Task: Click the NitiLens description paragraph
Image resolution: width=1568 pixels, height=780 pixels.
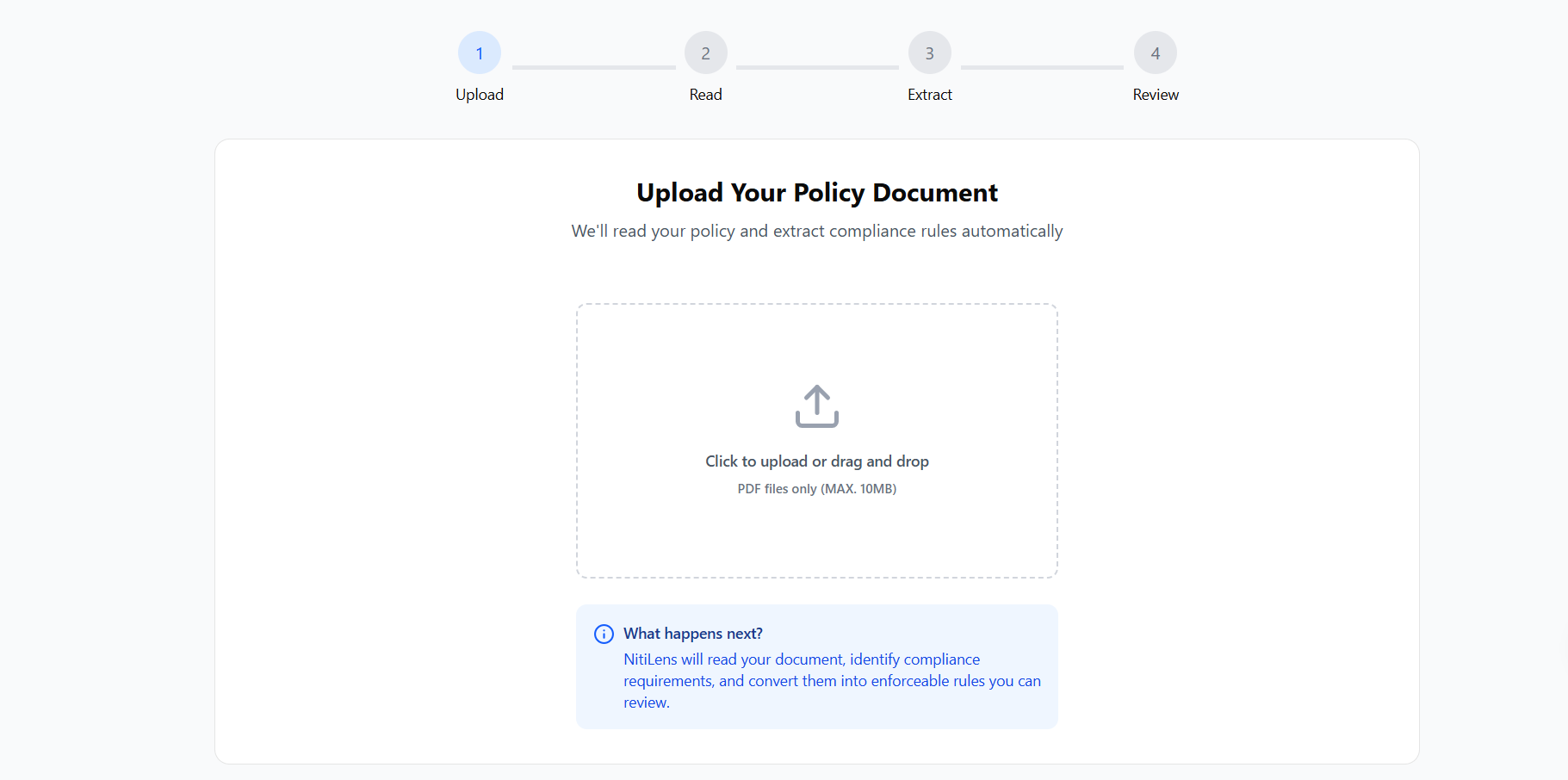Action: (831, 681)
